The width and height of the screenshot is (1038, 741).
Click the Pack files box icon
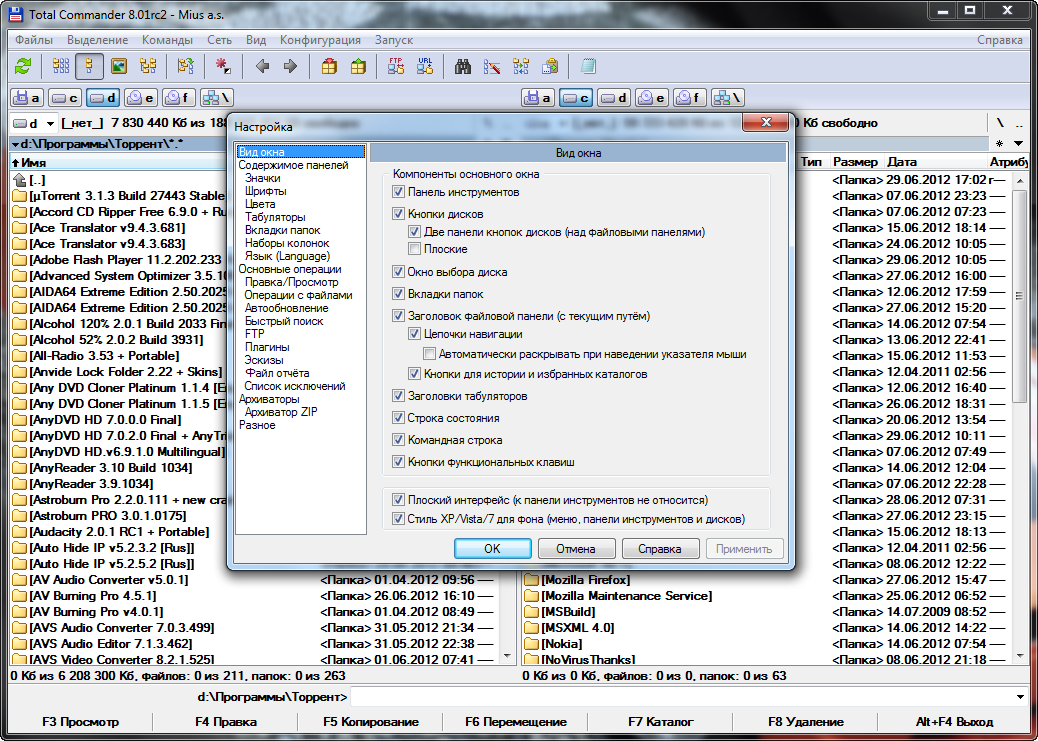coord(329,66)
